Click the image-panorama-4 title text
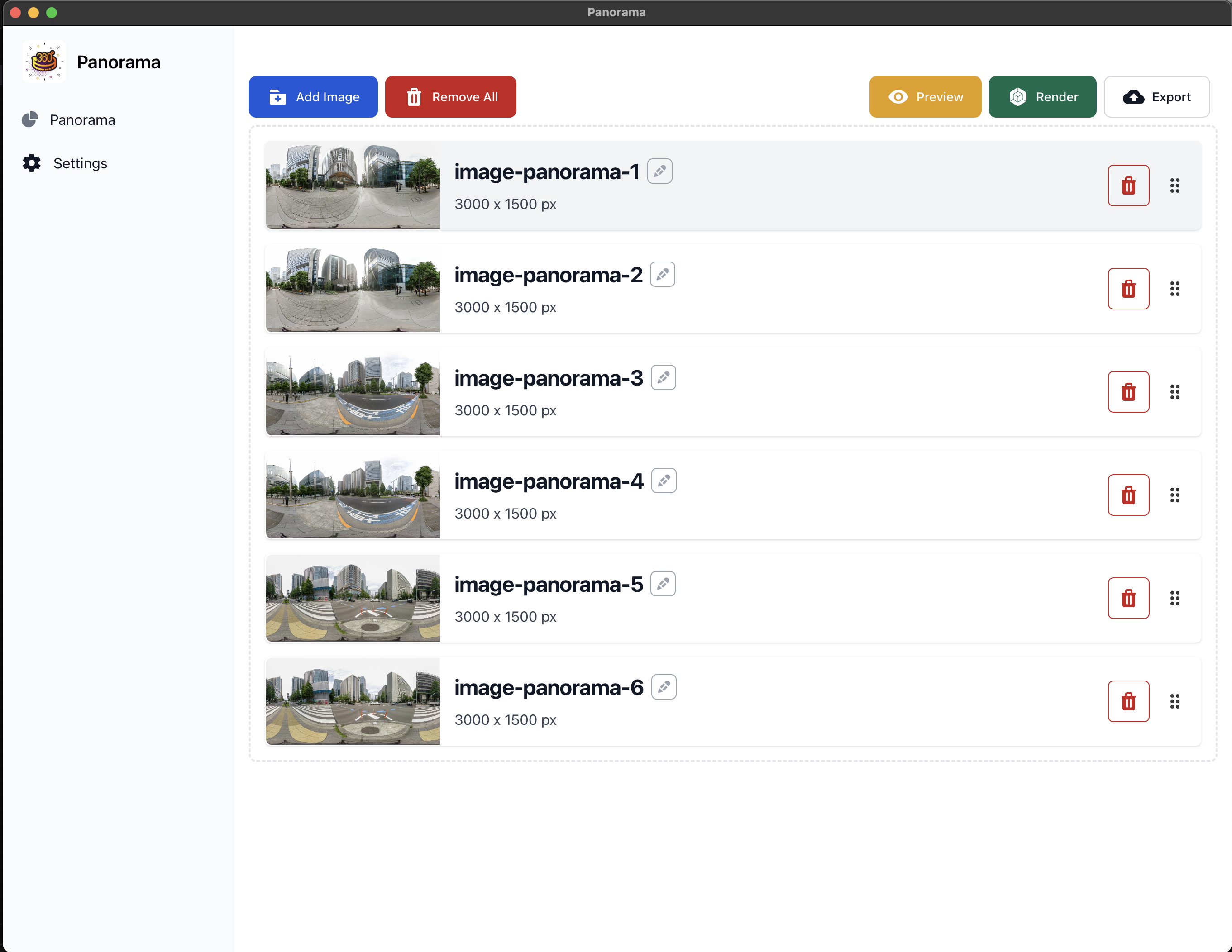The image size is (1232, 952). coord(548,481)
